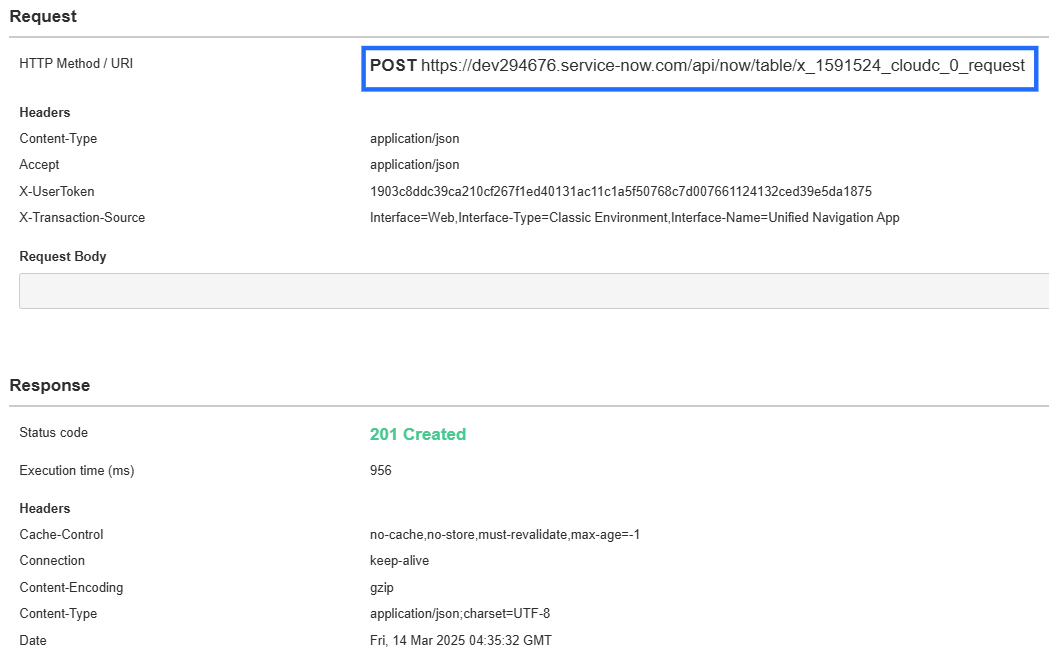Click the Status code label
Screen dimensions: 1049x657
click(53, 432)
